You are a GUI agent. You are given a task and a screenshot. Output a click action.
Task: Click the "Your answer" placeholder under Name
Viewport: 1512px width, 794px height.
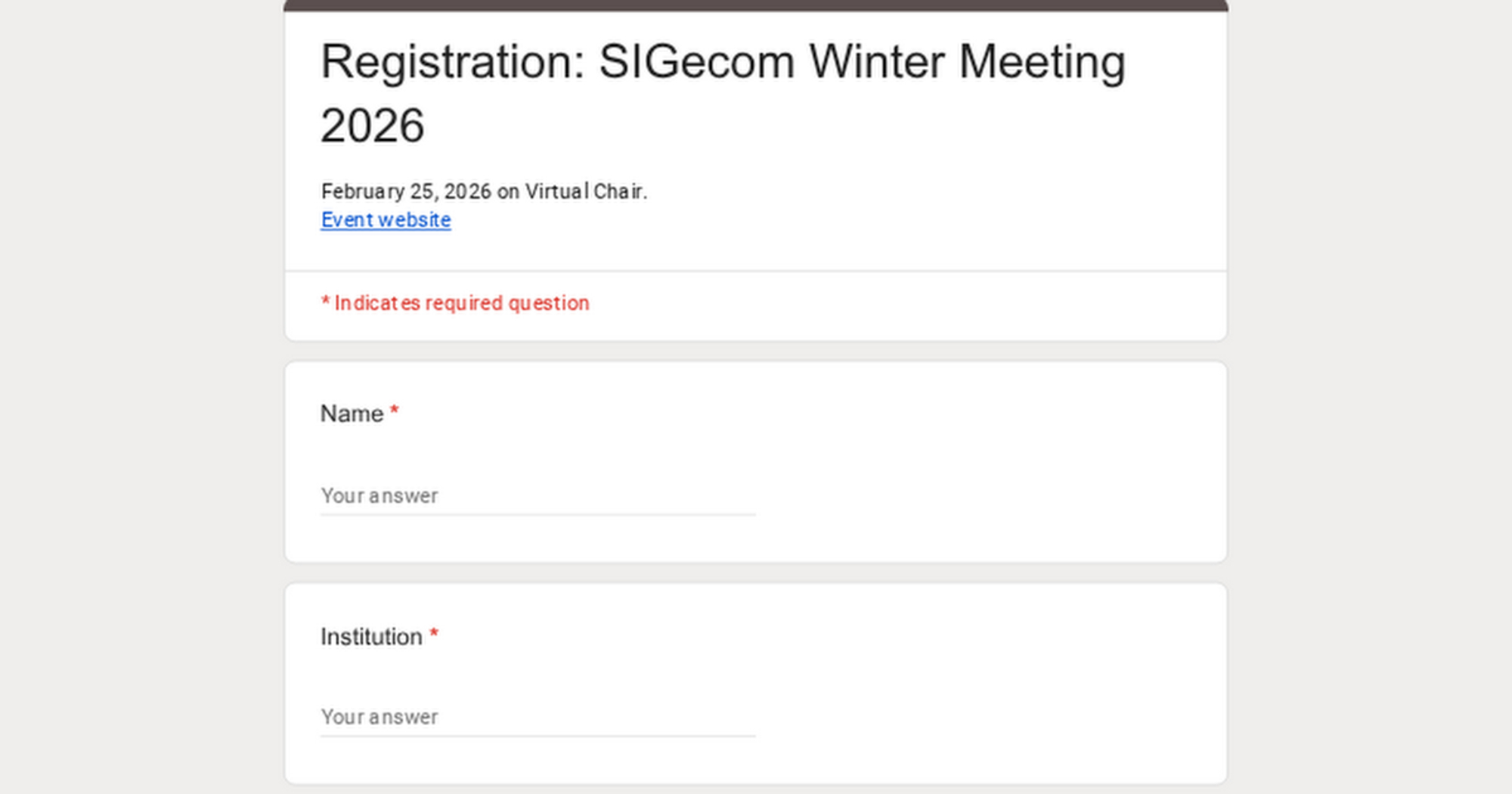coord(380,496)
